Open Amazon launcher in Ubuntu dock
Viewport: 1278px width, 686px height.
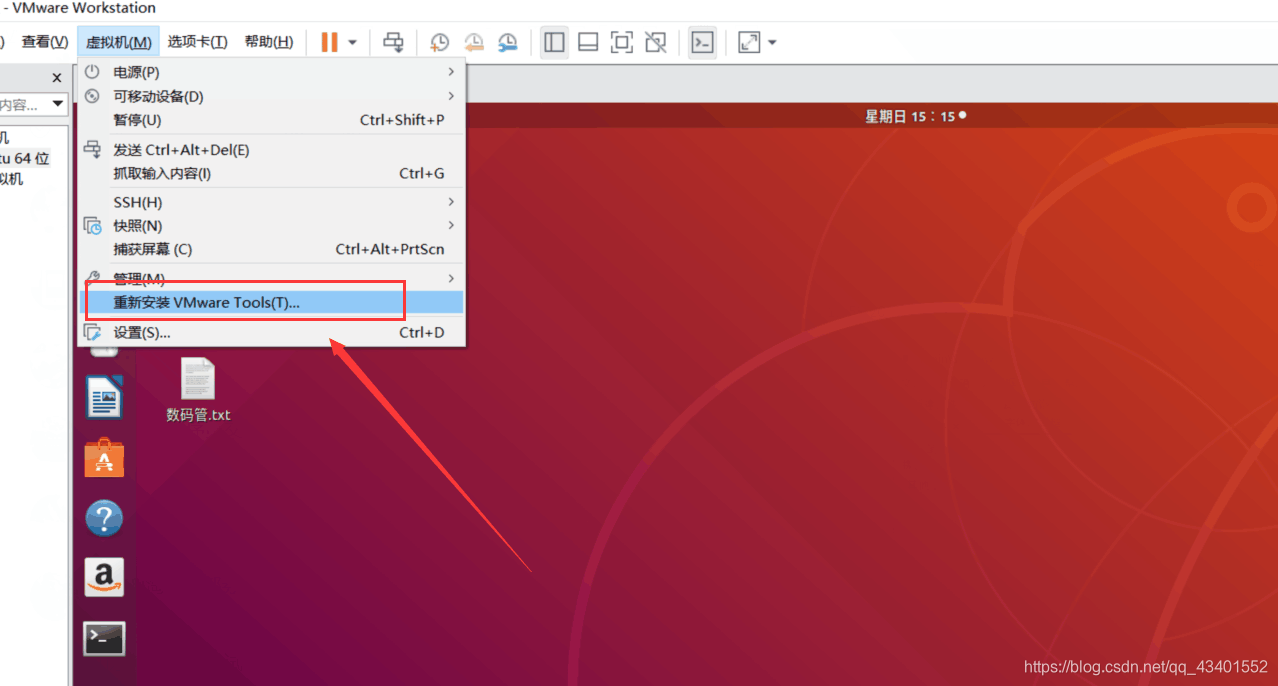pos(104,577)
